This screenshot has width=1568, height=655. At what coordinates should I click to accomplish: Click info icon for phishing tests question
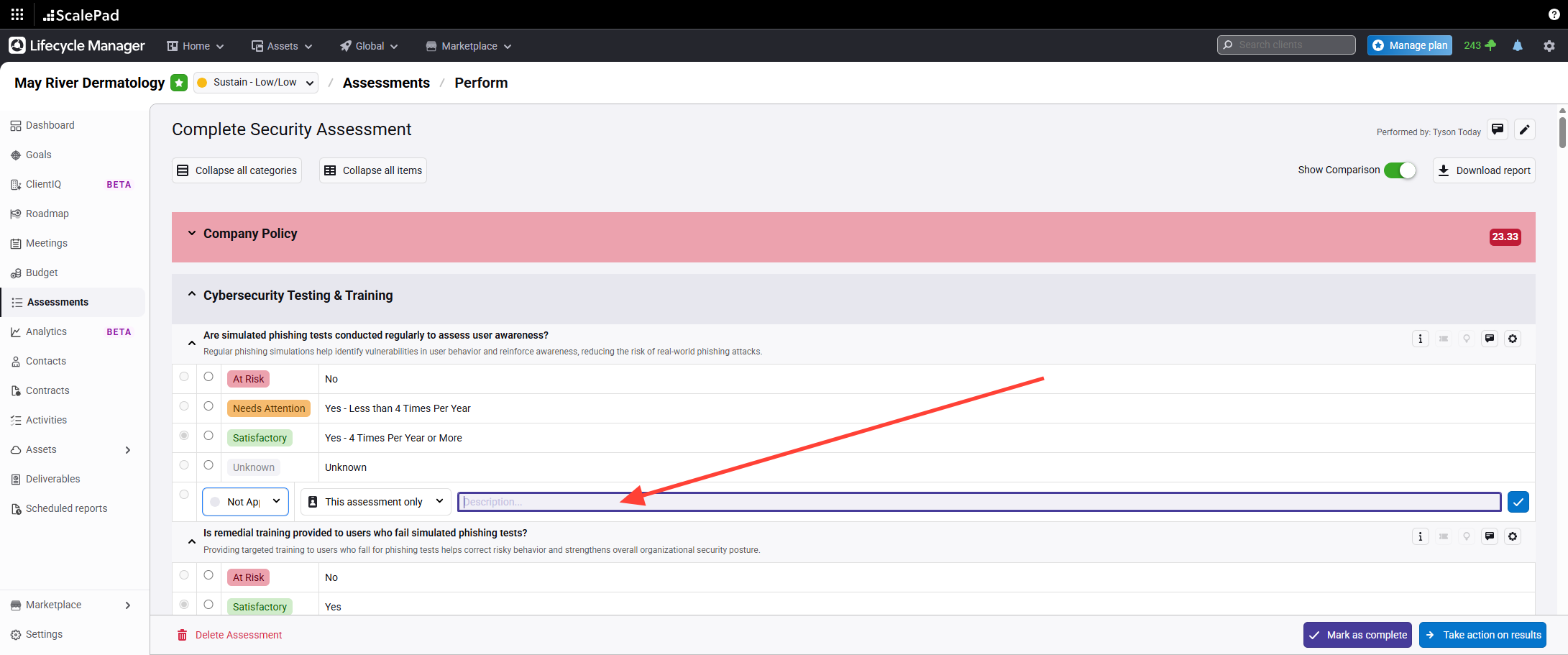click(x=1420, y=339)
